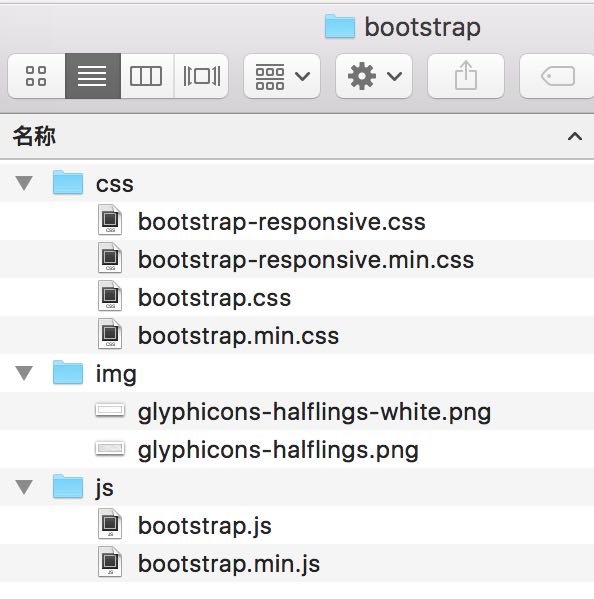
Task: Switch to Cover Flow view
Action: pos(201,76)
